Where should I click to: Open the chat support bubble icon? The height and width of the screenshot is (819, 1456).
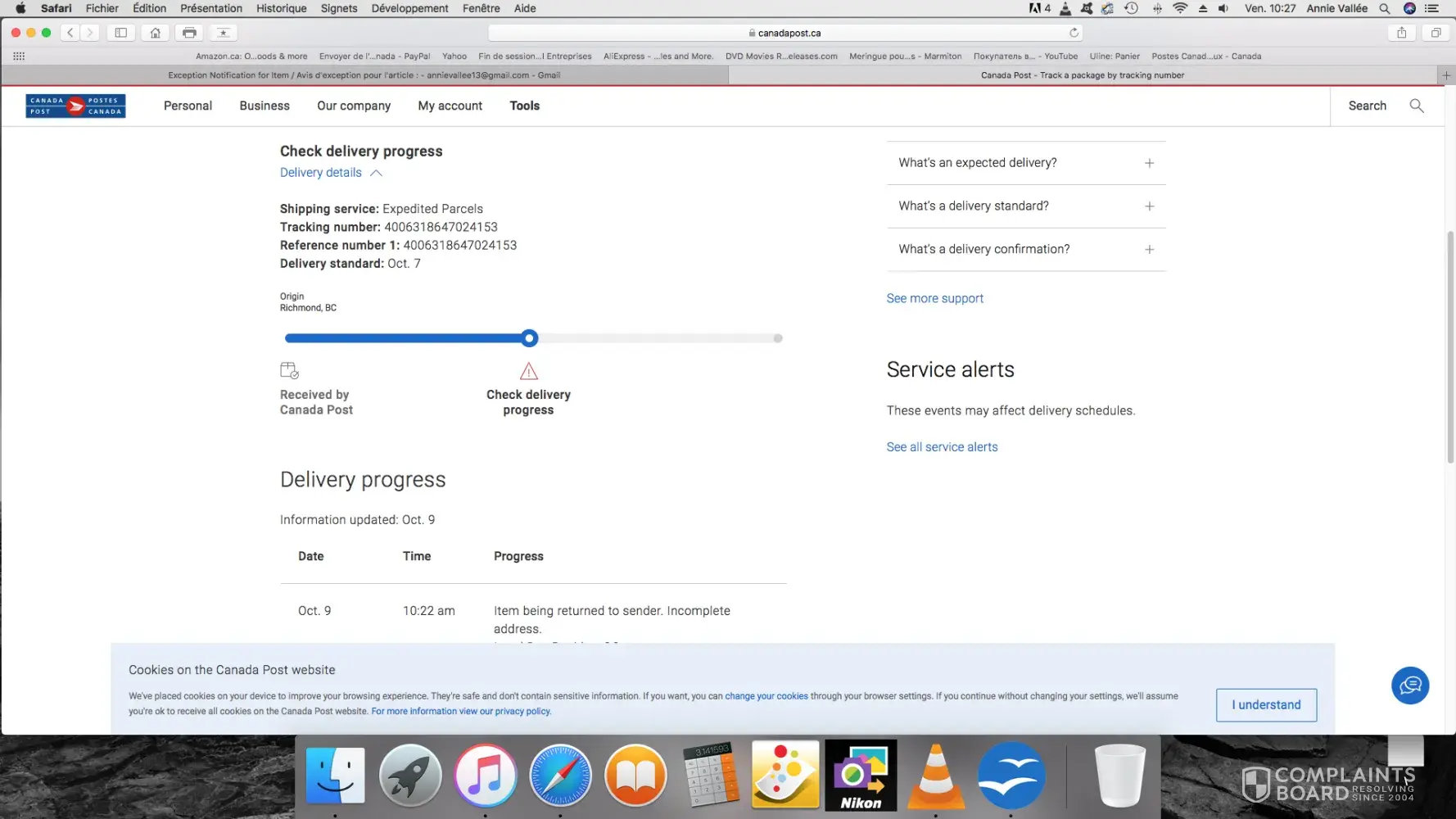[x=1409, y=686]
